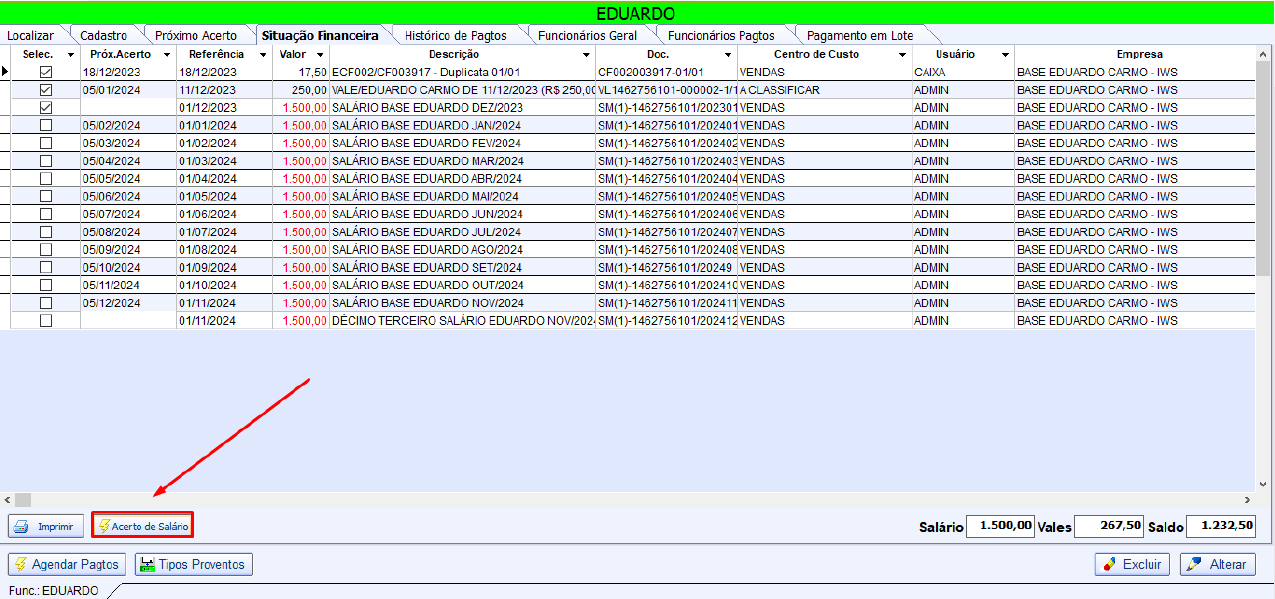
Task: Click the lightning icon on Agendar Pagtos
Action: [x=20, y=564]
